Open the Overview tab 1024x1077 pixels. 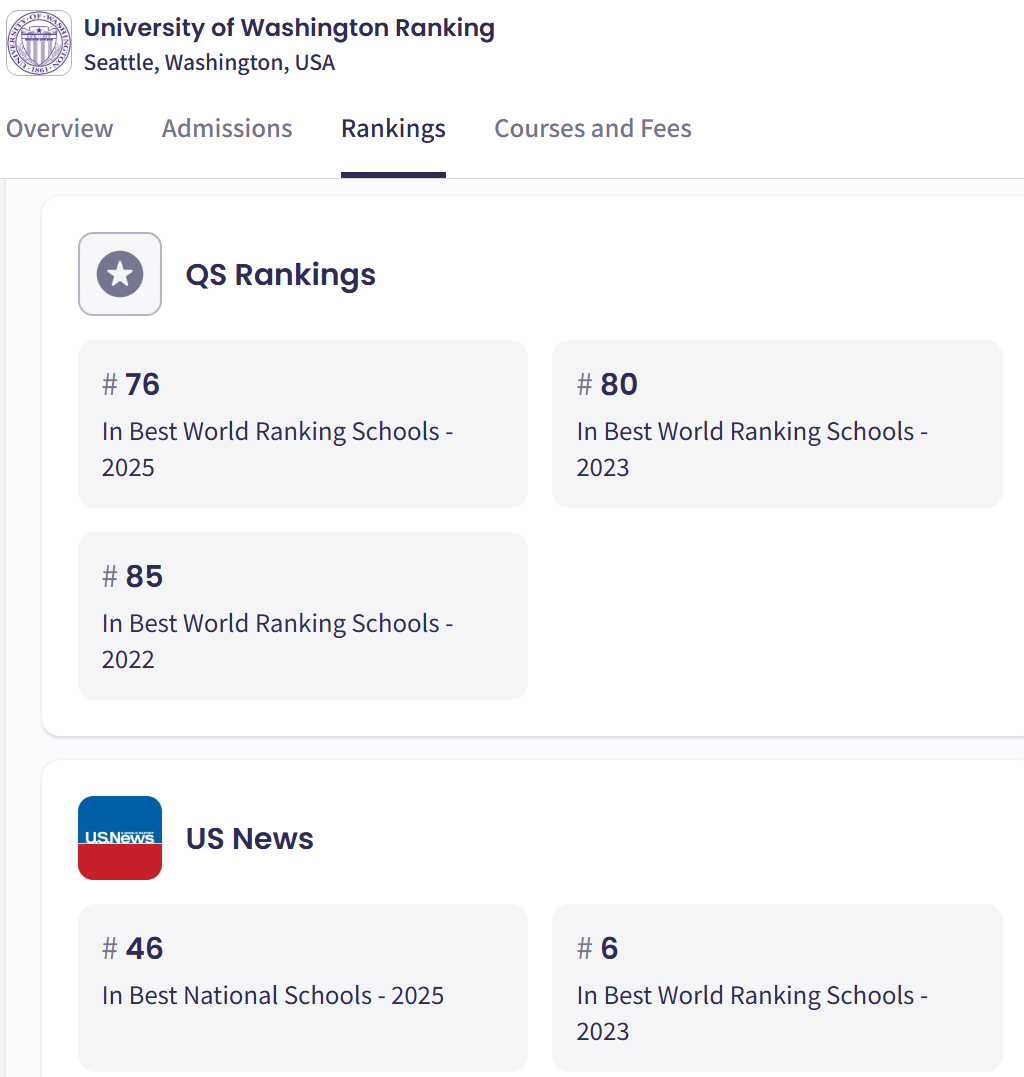60,129
